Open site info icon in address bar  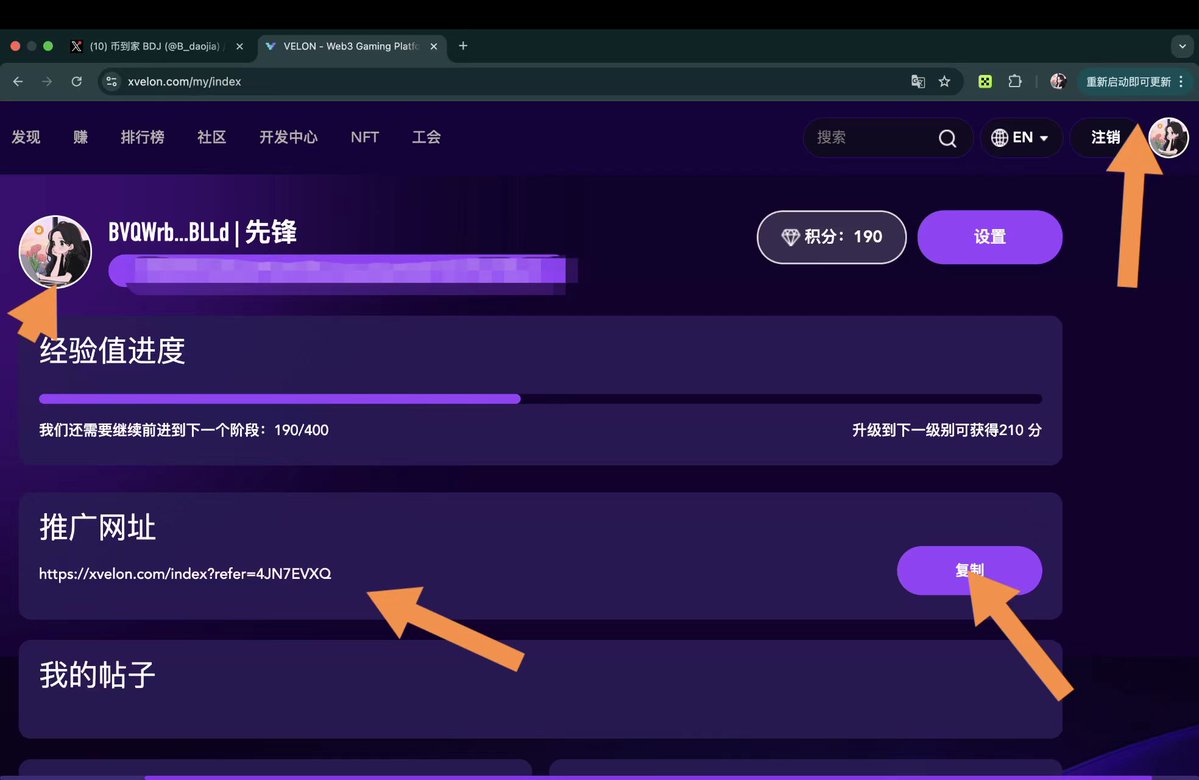(x=112, y=81)
